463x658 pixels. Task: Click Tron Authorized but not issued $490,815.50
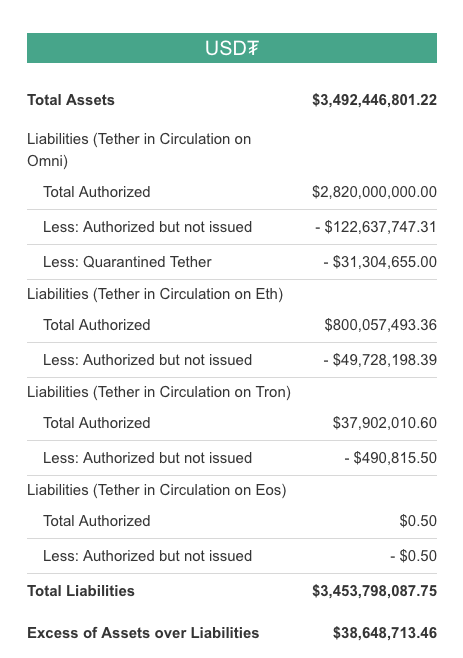coord(391,458)
